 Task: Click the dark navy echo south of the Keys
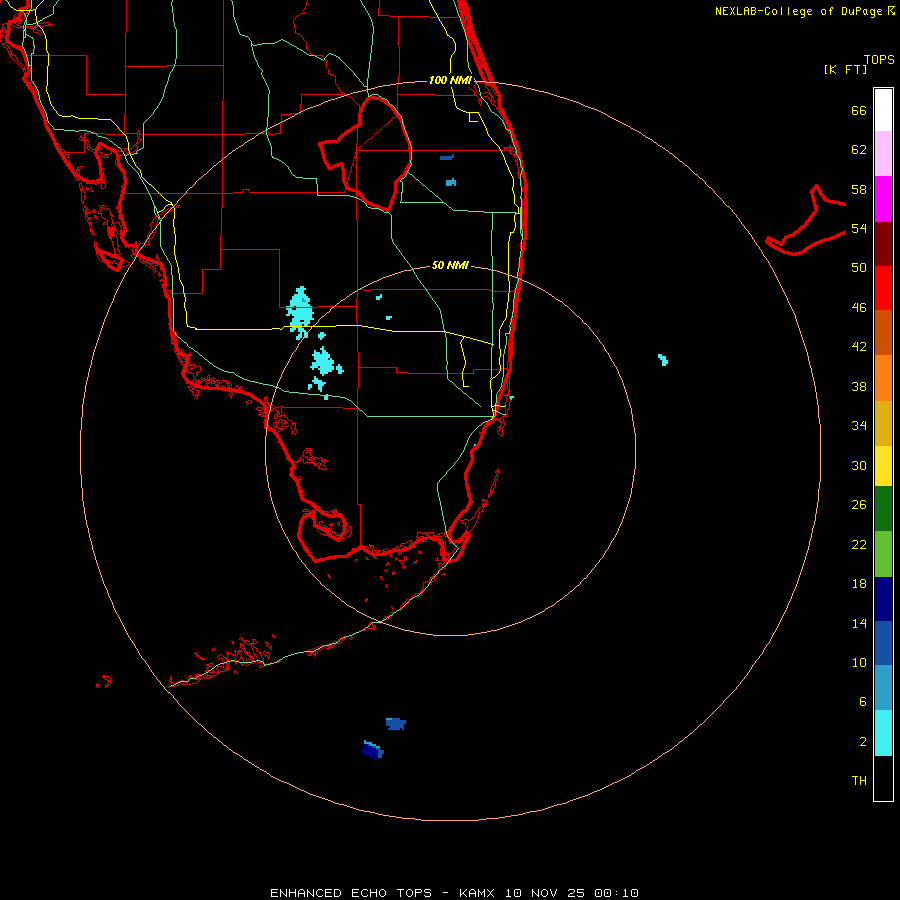click(x=373, y=750)
